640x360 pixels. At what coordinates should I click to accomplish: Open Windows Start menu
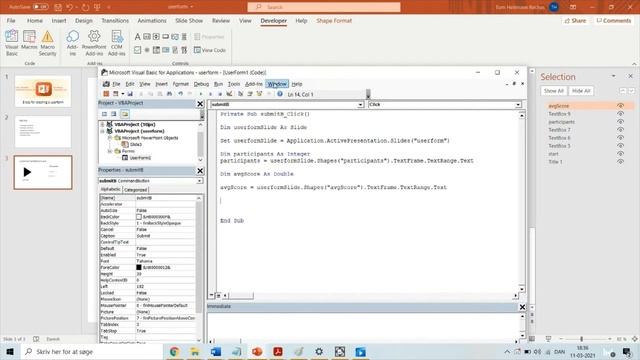(10, 351)
